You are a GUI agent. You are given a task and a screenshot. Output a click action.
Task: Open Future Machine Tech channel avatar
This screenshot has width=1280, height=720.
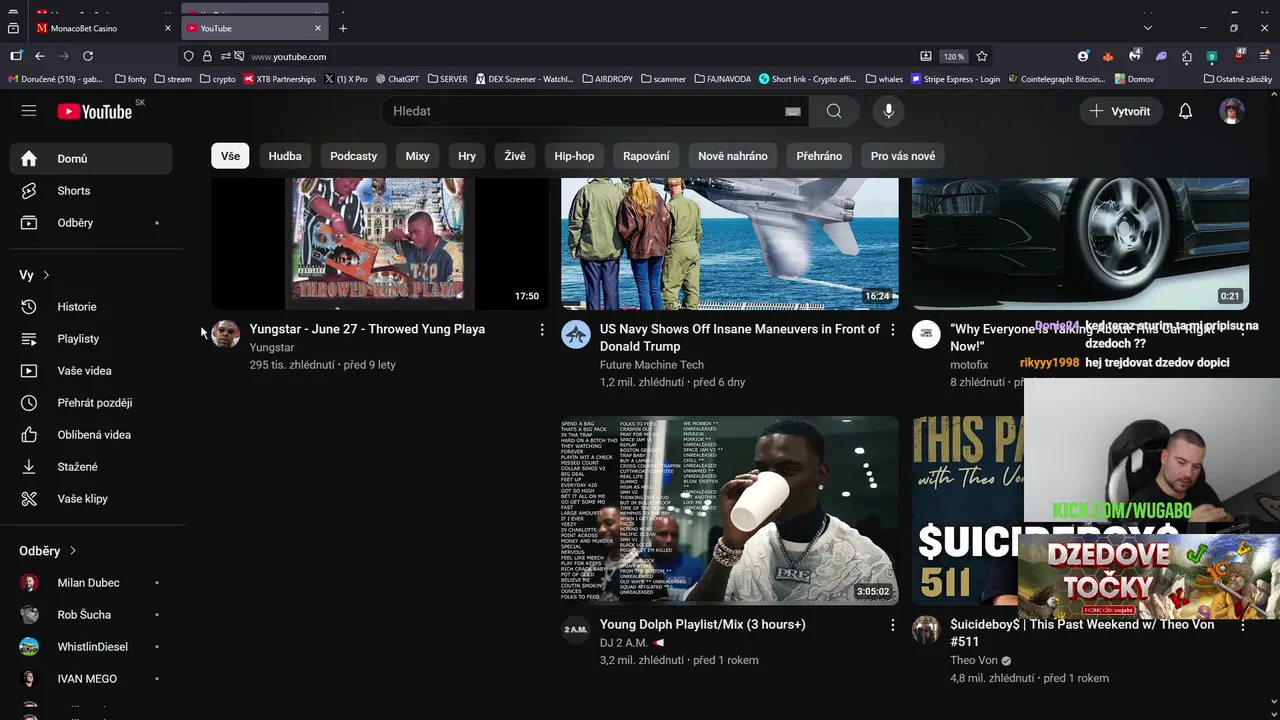tap(576, 334)
